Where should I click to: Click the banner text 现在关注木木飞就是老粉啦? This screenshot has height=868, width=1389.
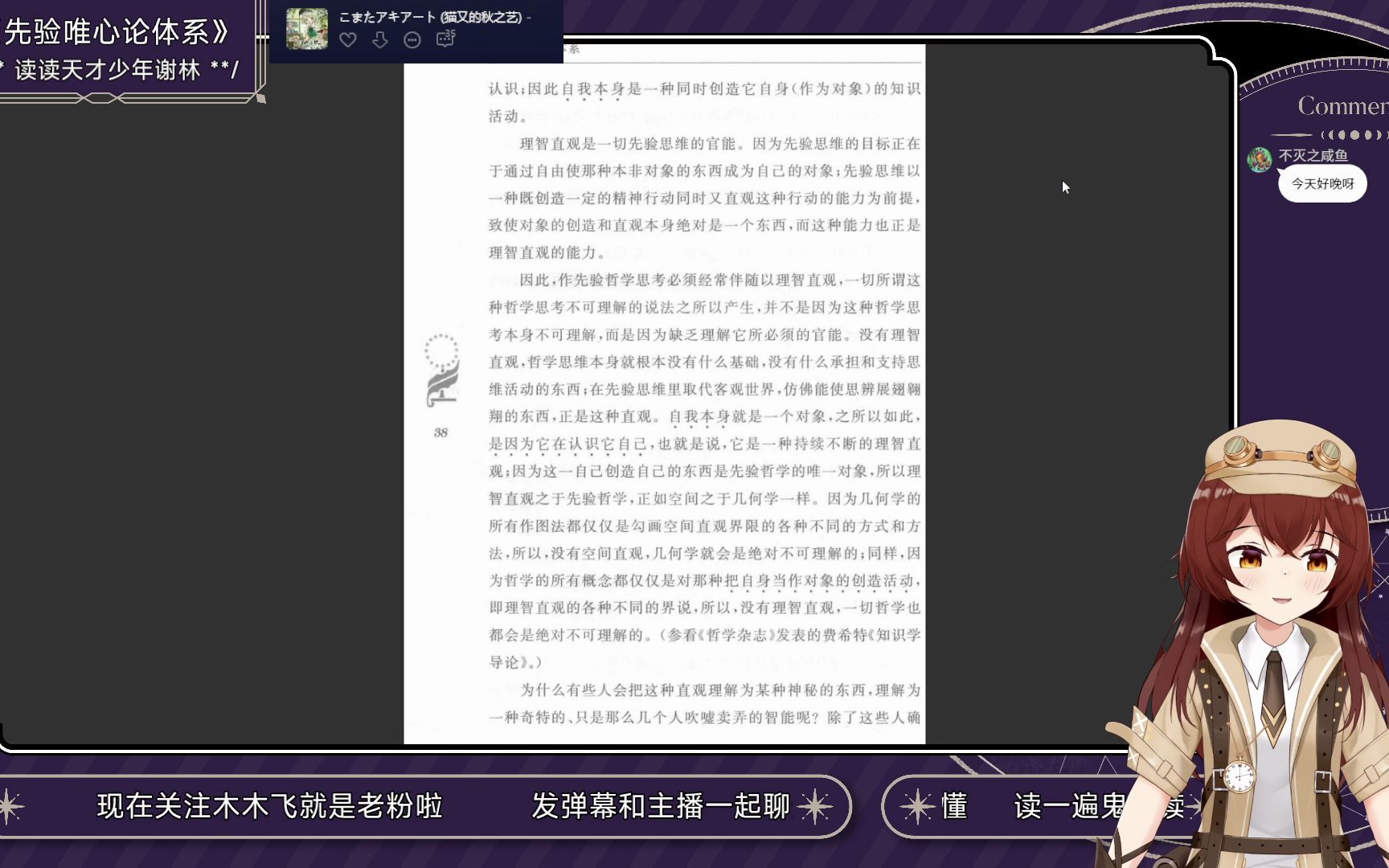(269, 806)
